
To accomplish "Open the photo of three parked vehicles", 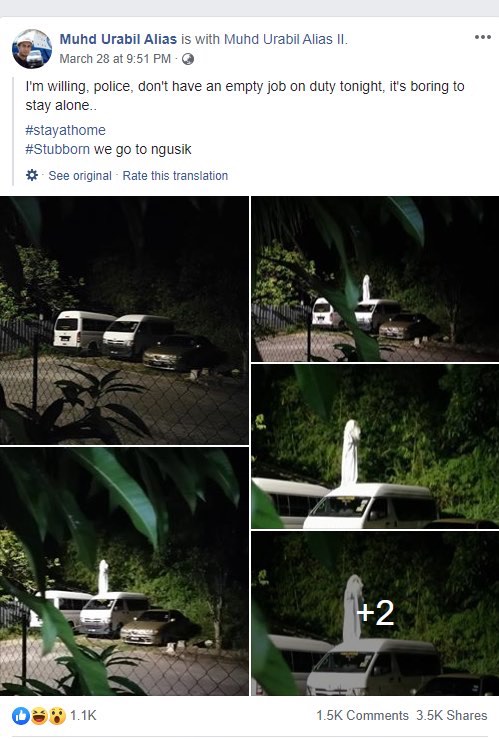I will (x=124, y=320).
